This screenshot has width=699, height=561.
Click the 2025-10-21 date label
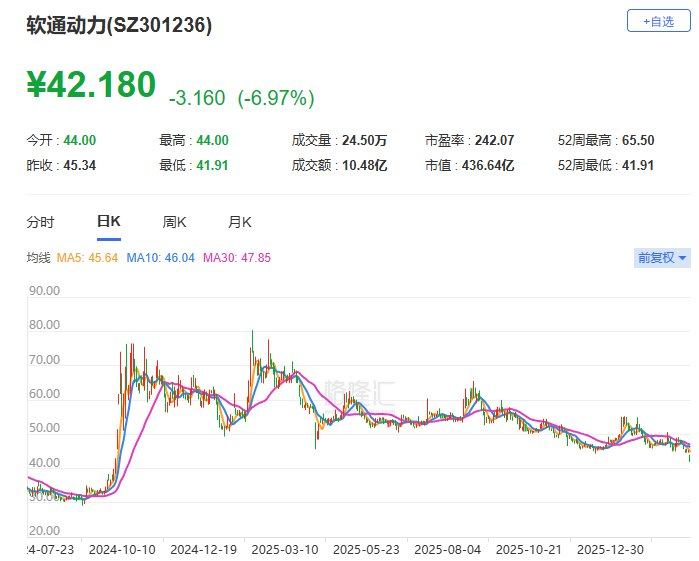point(529,550)
